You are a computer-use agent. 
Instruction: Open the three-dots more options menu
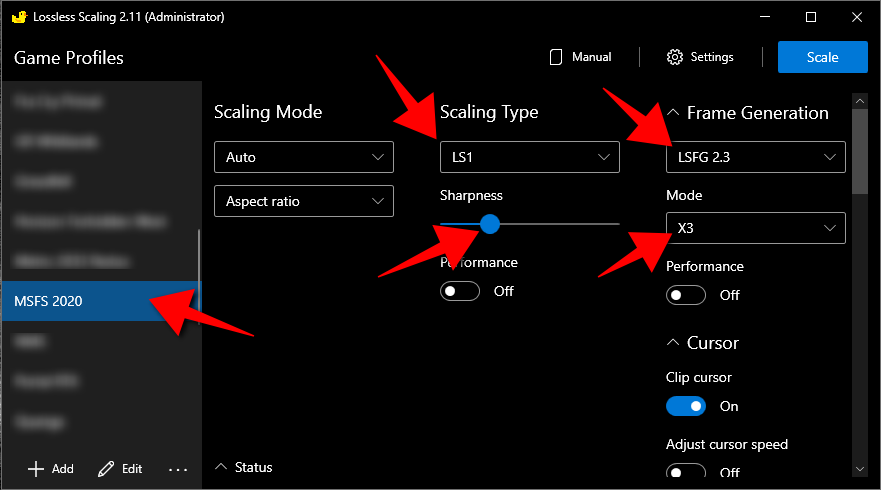pyautogui.click(x=178, y=468)
